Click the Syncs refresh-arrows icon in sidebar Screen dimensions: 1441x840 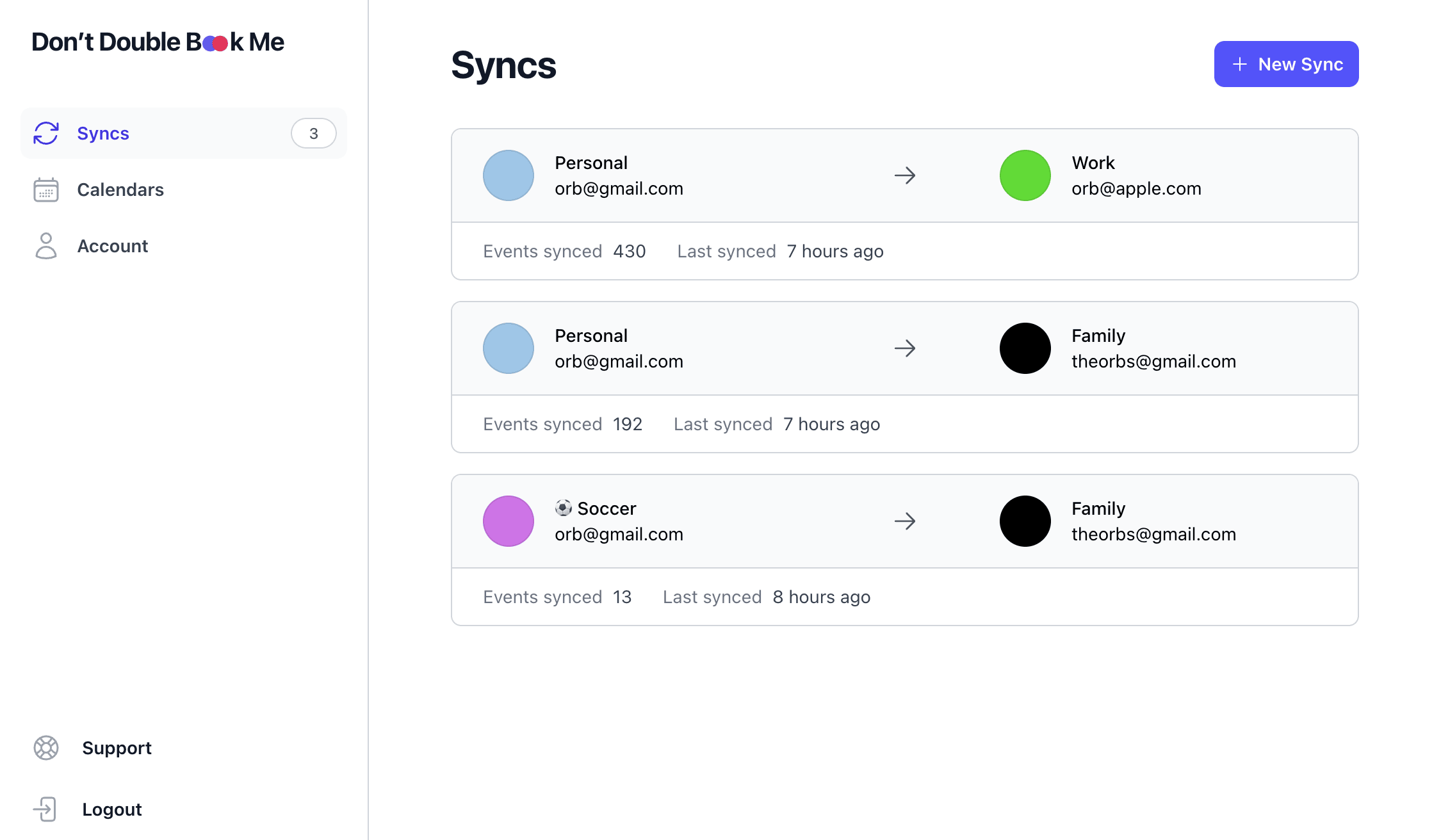(x=46, y=133)
